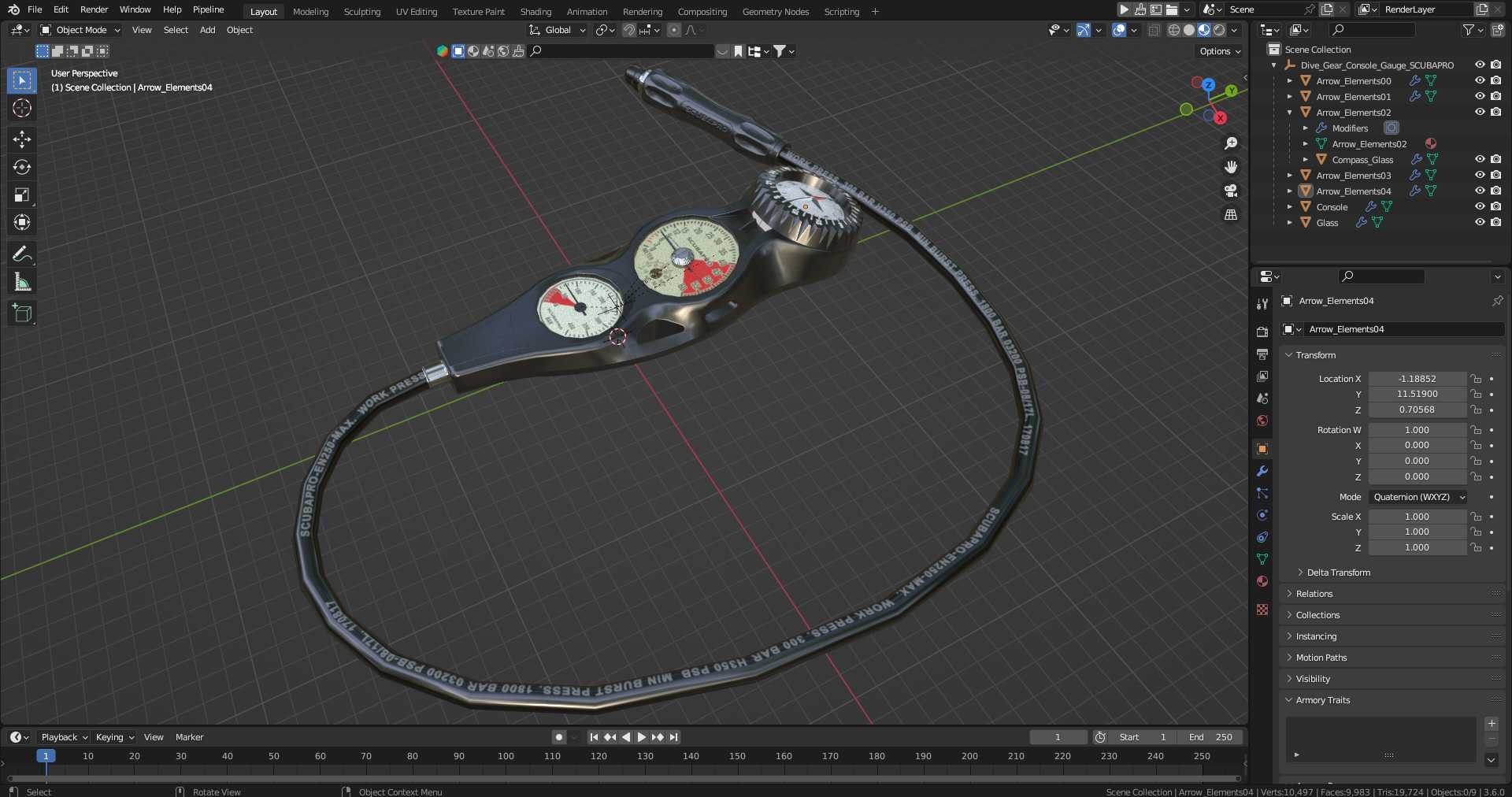
Task: Select the Rotate tool
Action: click(22, 167)
